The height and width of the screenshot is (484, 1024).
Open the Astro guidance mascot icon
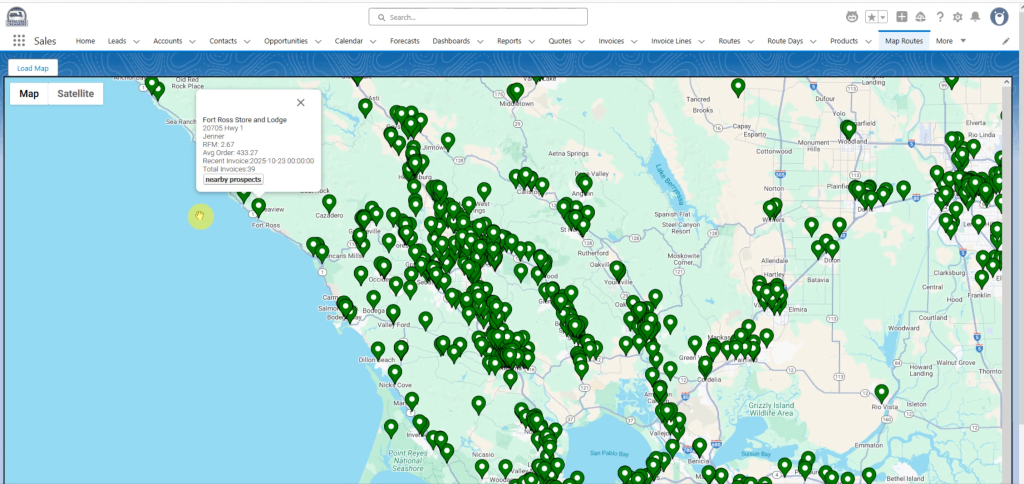pyautogui.click(x=852, y=17)
